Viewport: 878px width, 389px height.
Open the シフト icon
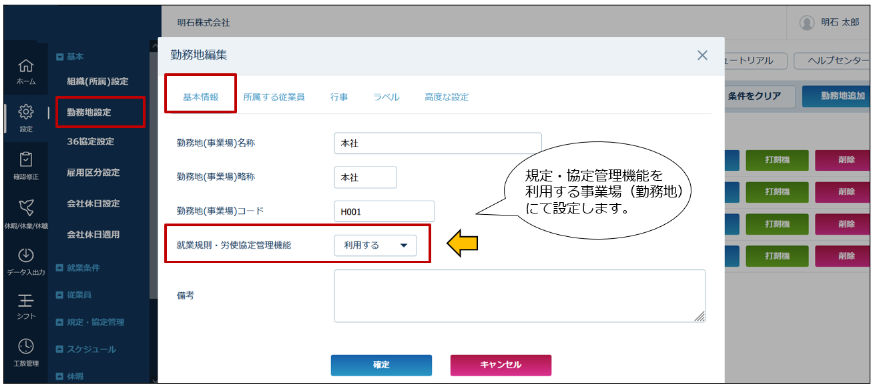(25, 301)
